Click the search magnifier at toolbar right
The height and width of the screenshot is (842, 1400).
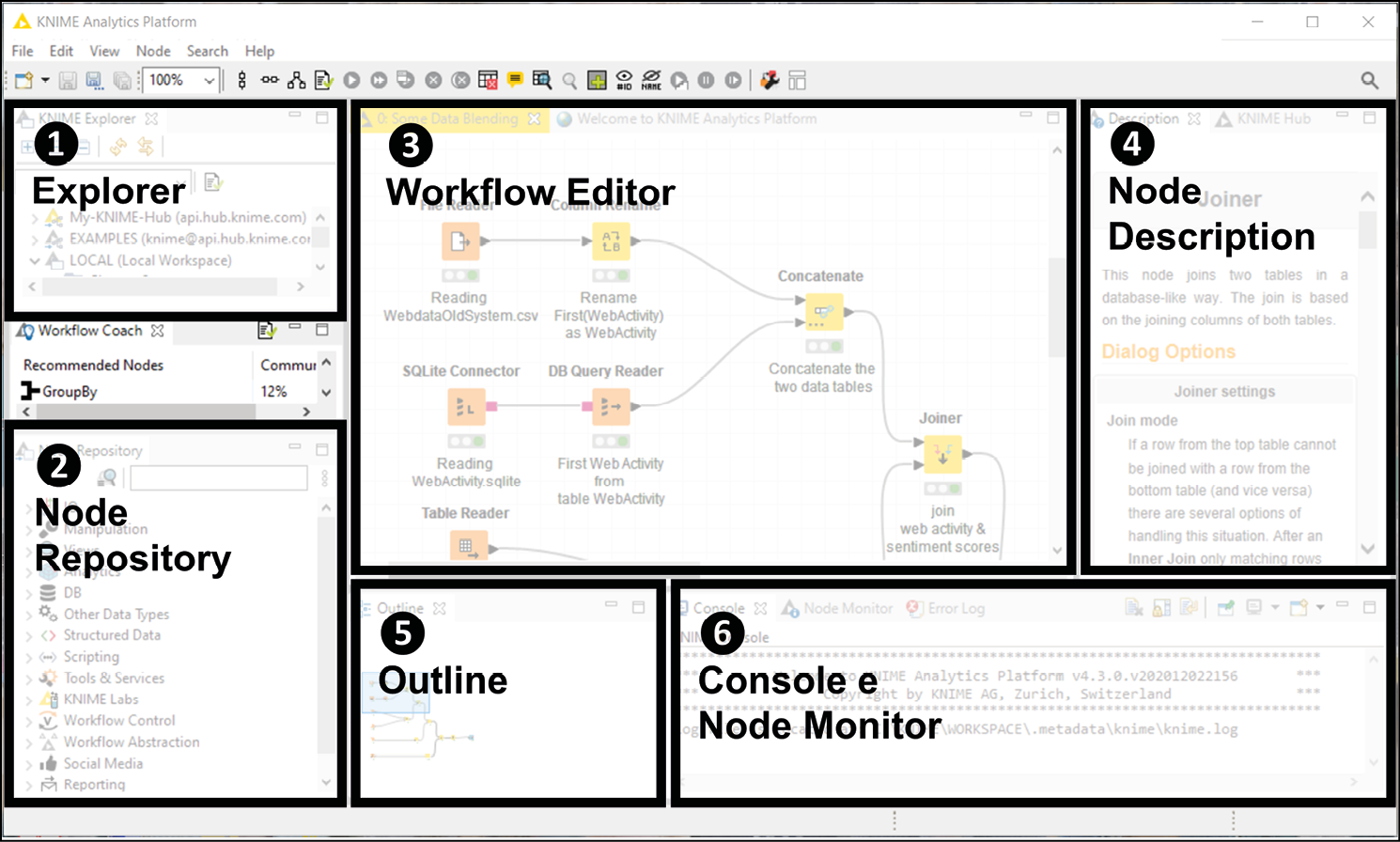coord(1370,81)
